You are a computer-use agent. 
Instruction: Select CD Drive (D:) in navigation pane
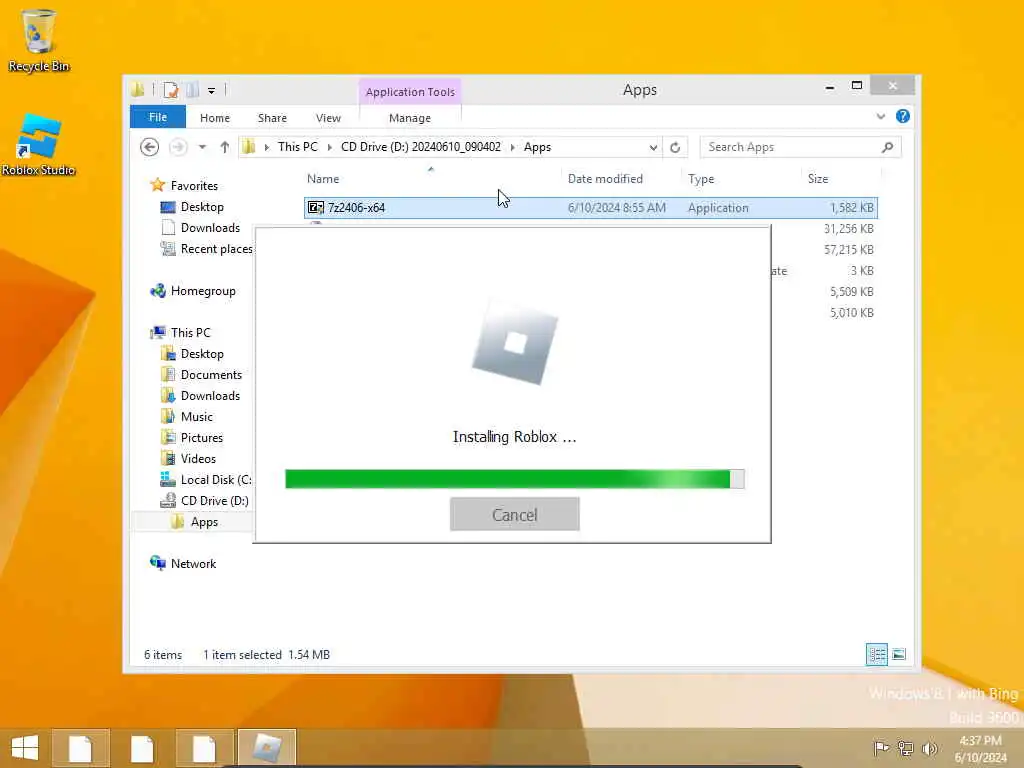pos(214,500)
